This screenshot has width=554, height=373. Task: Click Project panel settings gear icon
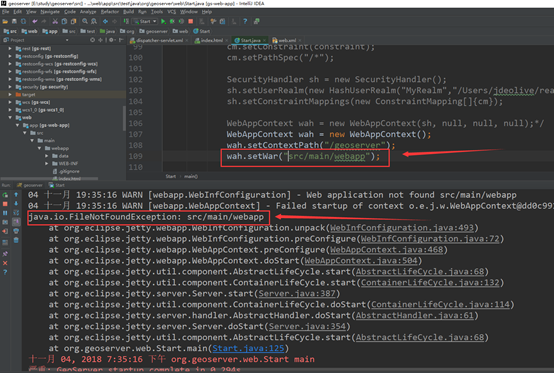112,40
